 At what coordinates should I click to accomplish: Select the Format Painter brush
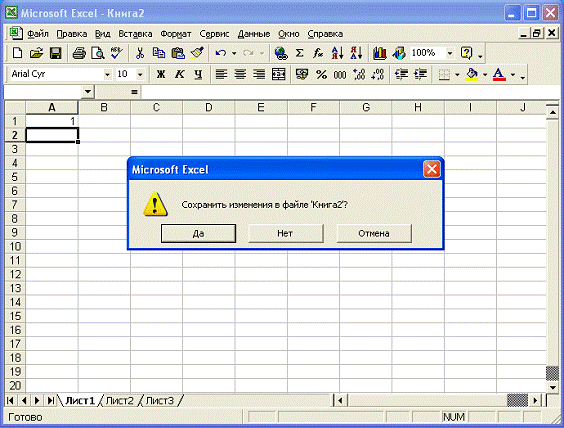pyautogui.click(x=197, y=53)
